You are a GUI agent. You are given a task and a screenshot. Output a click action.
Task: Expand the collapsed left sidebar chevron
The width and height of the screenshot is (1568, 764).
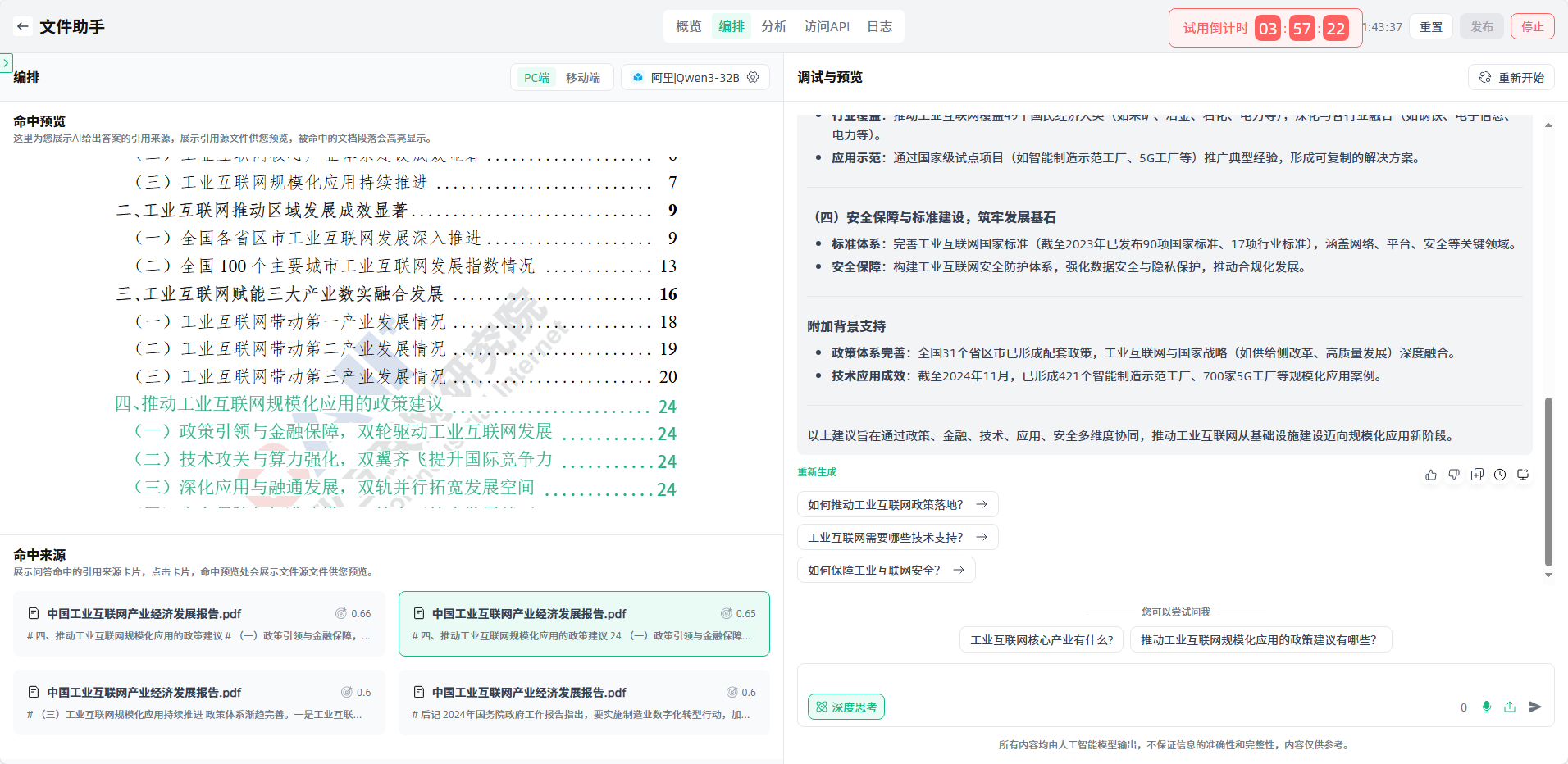(x=6, y=62)
